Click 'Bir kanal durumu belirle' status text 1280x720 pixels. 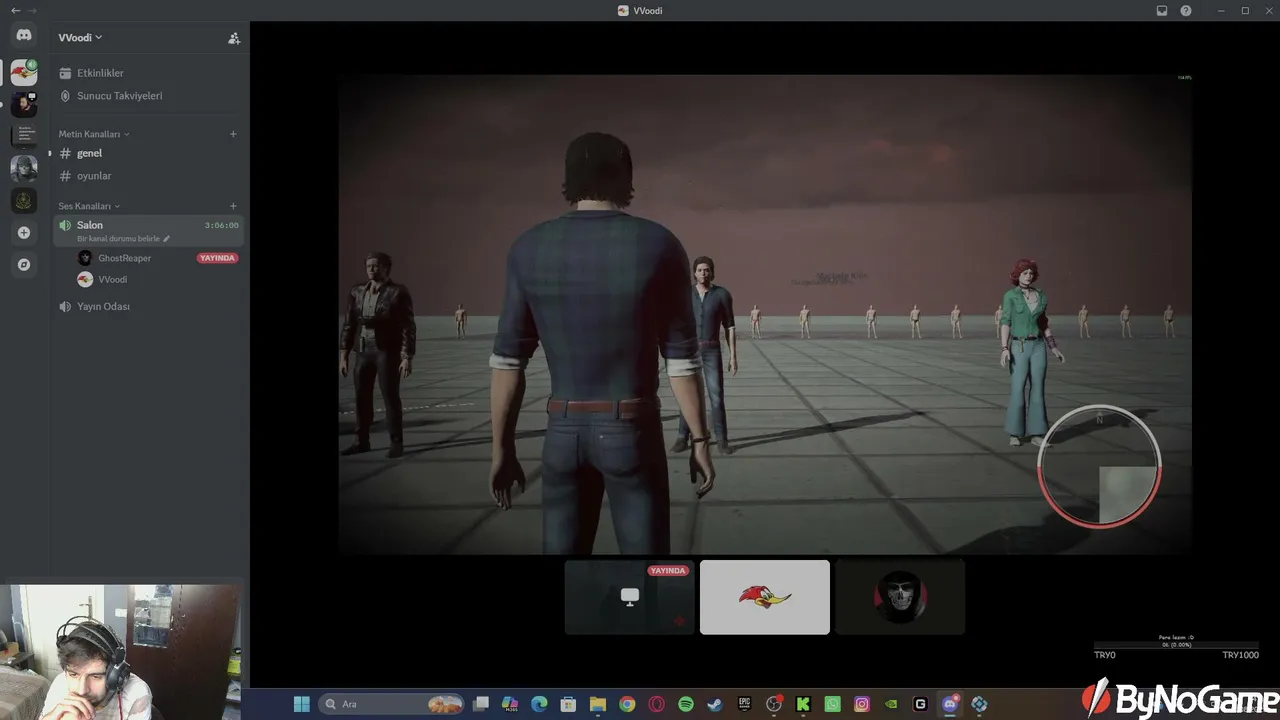pos(118,239)
